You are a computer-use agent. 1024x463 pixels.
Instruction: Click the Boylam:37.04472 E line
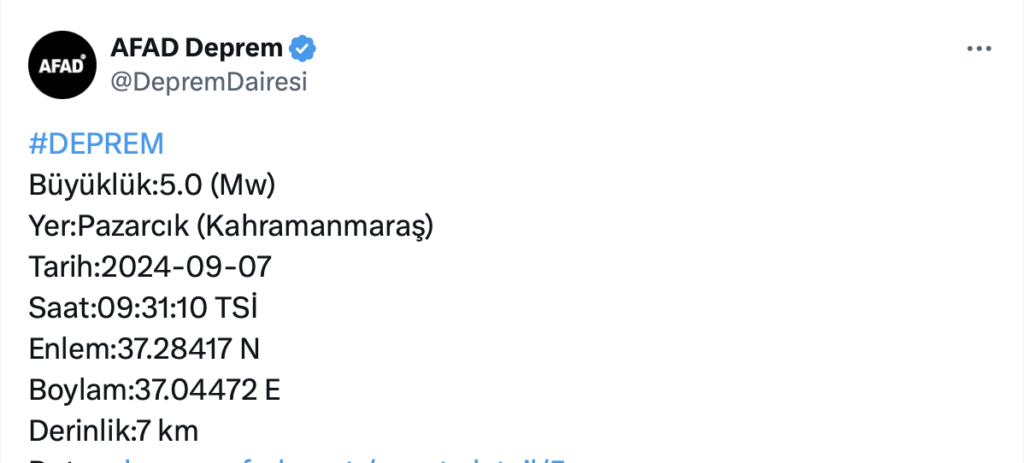point(155,390)
